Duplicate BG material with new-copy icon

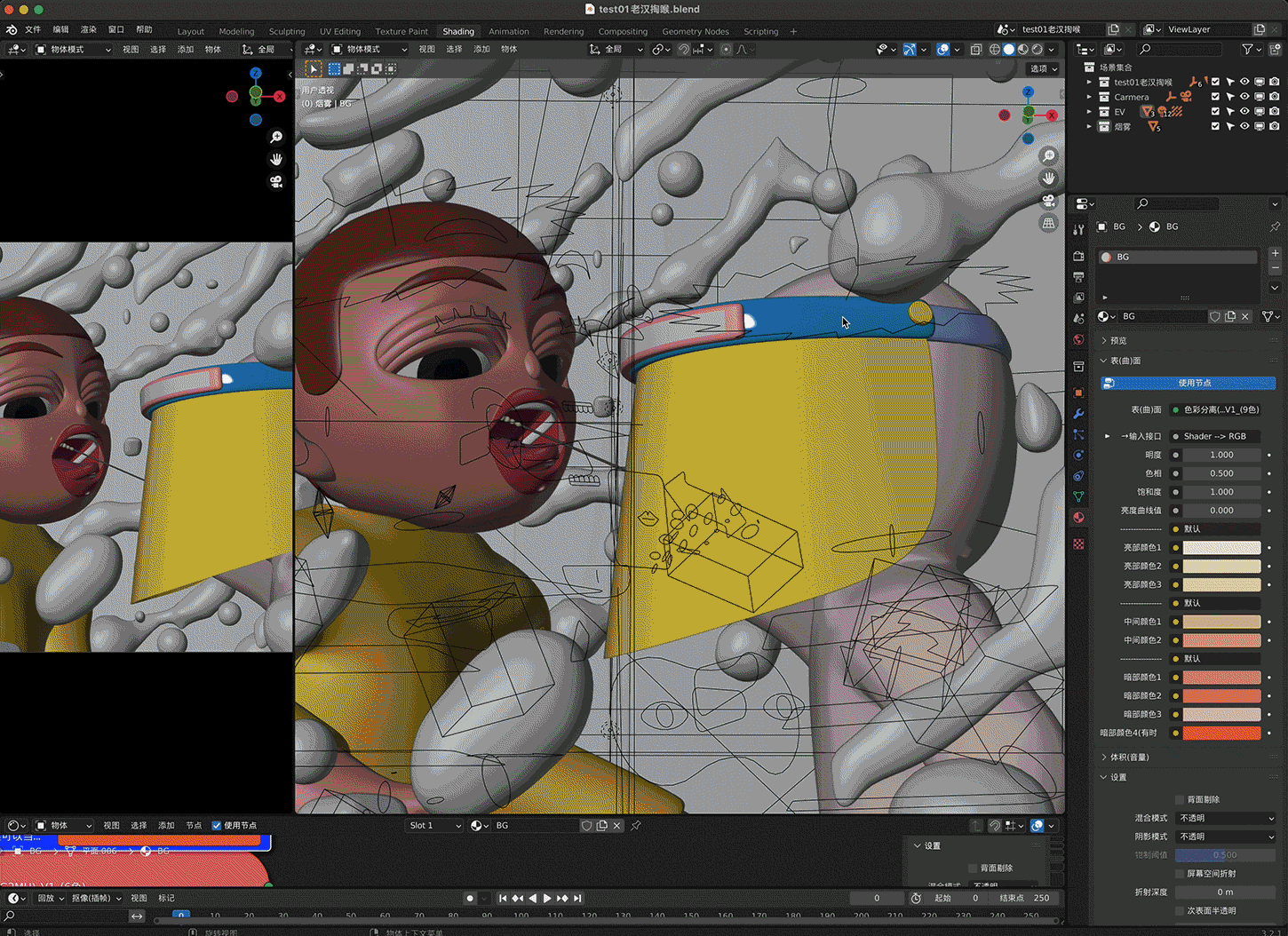(x=1230, y=316)
